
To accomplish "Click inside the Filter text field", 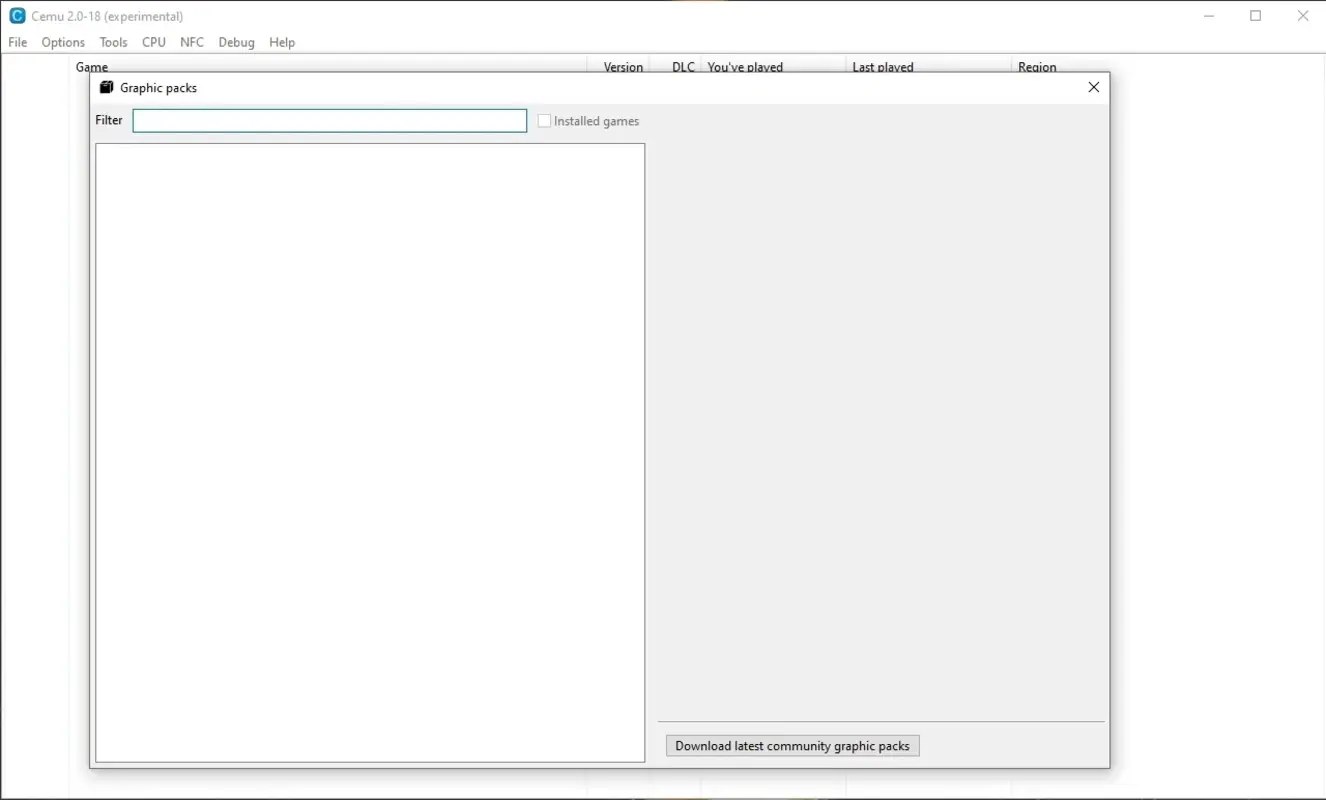I will click(329, 120).
